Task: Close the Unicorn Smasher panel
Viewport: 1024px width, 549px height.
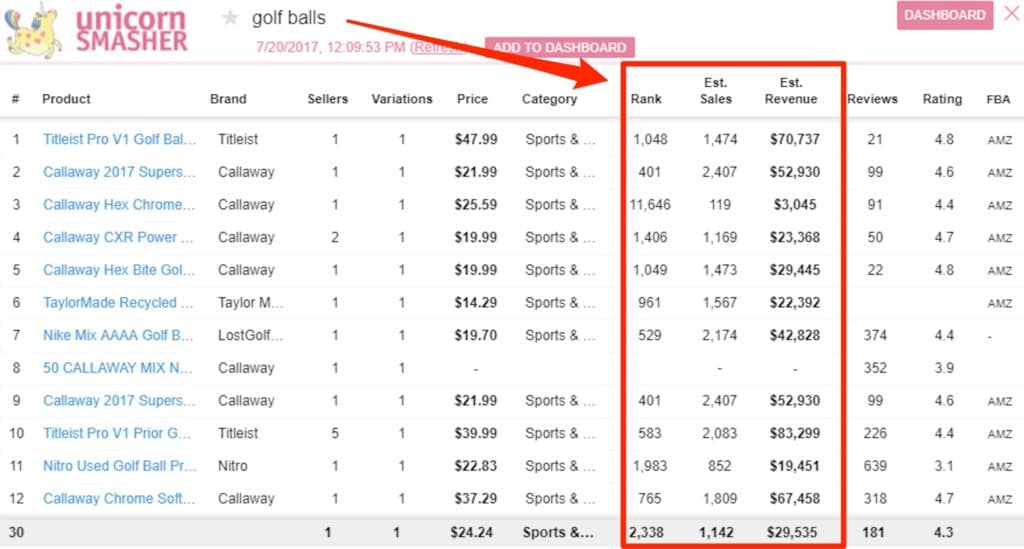Action: pyautogui.click(x=1012, y=14)
